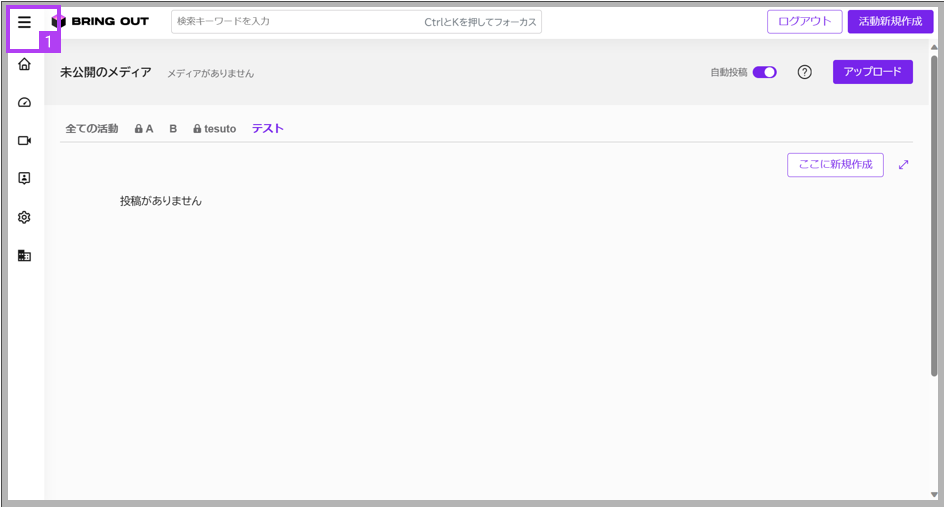Viewport: 944px width, 507px height.
Task: Click the アップロード button
Action: (x=872, y=72)
